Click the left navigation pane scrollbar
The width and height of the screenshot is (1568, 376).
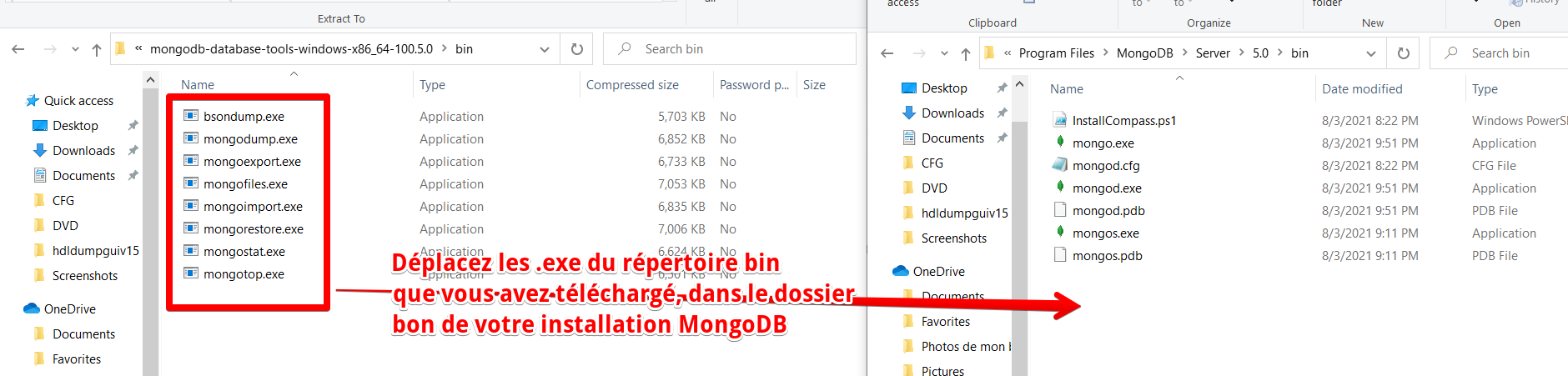point(150,225)
